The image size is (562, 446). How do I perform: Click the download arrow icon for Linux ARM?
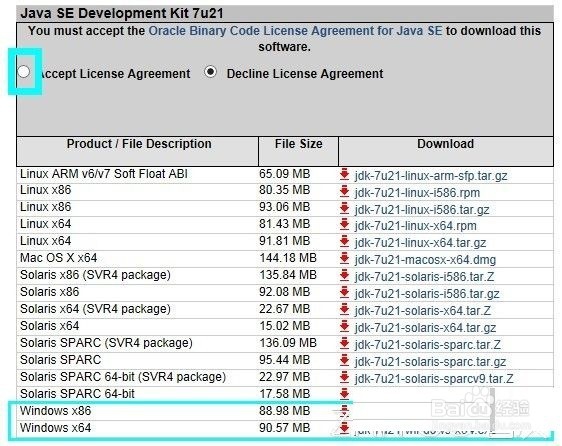coord(344,174)
